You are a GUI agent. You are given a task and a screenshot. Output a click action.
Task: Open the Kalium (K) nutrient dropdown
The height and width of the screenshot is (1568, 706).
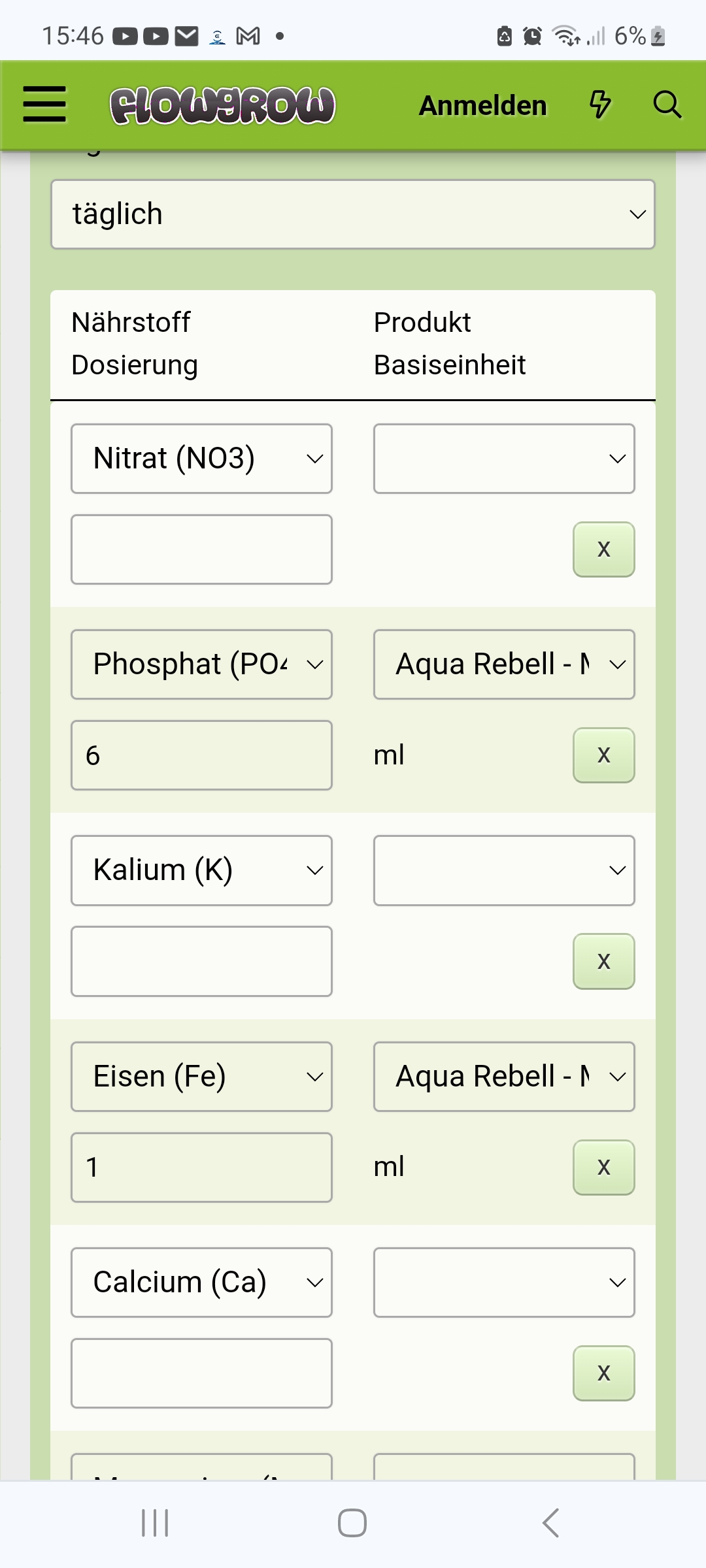pyautogui.click(x=201, y=870)
